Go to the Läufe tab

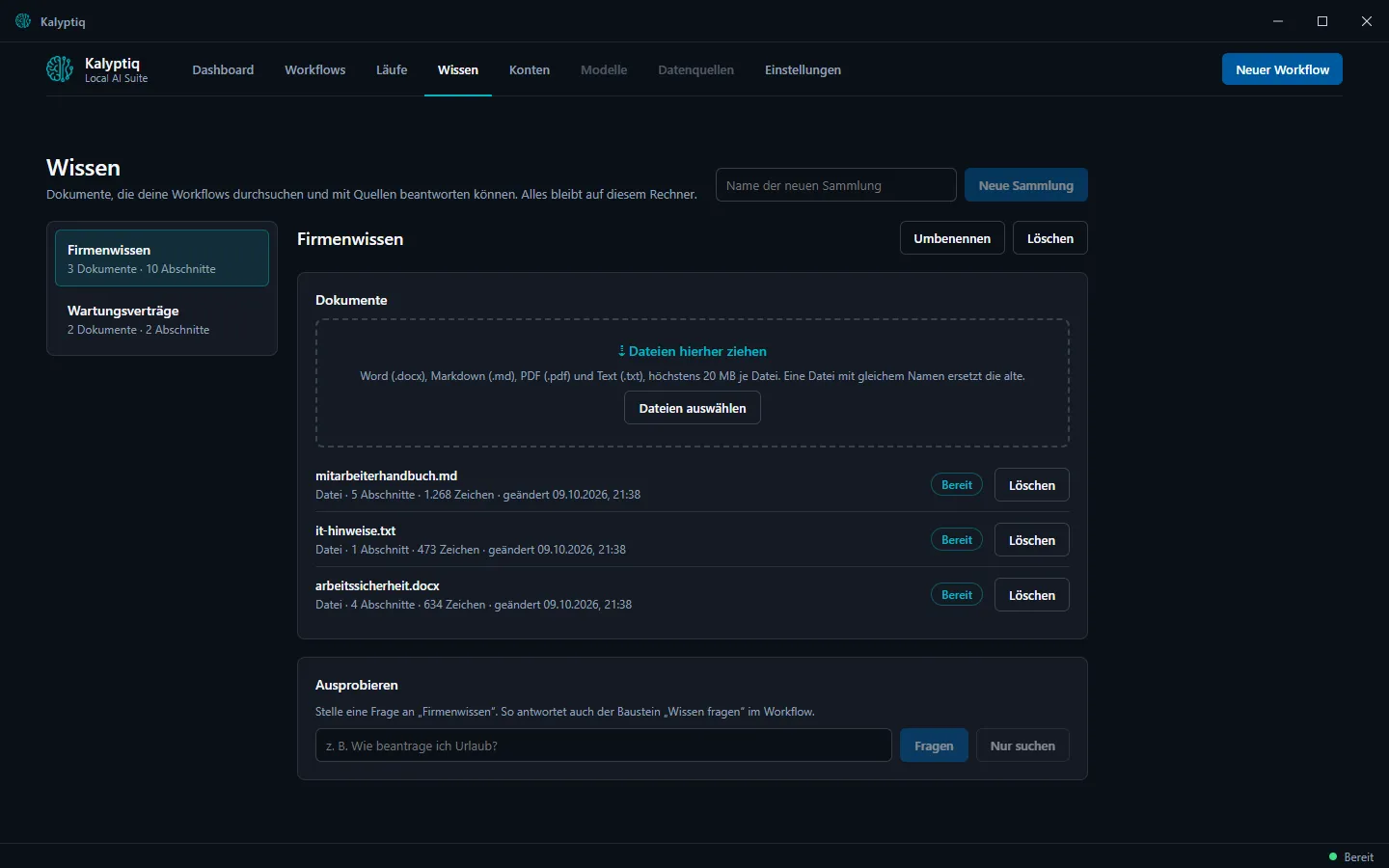coord(392,69)
